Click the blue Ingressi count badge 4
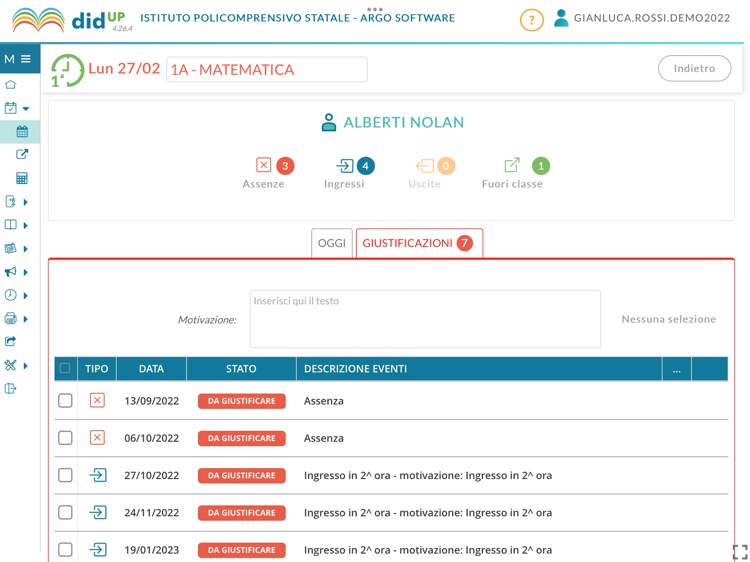The height and width of the screenshot is (562, 750). pyautogui.click(x=365, y=166)
